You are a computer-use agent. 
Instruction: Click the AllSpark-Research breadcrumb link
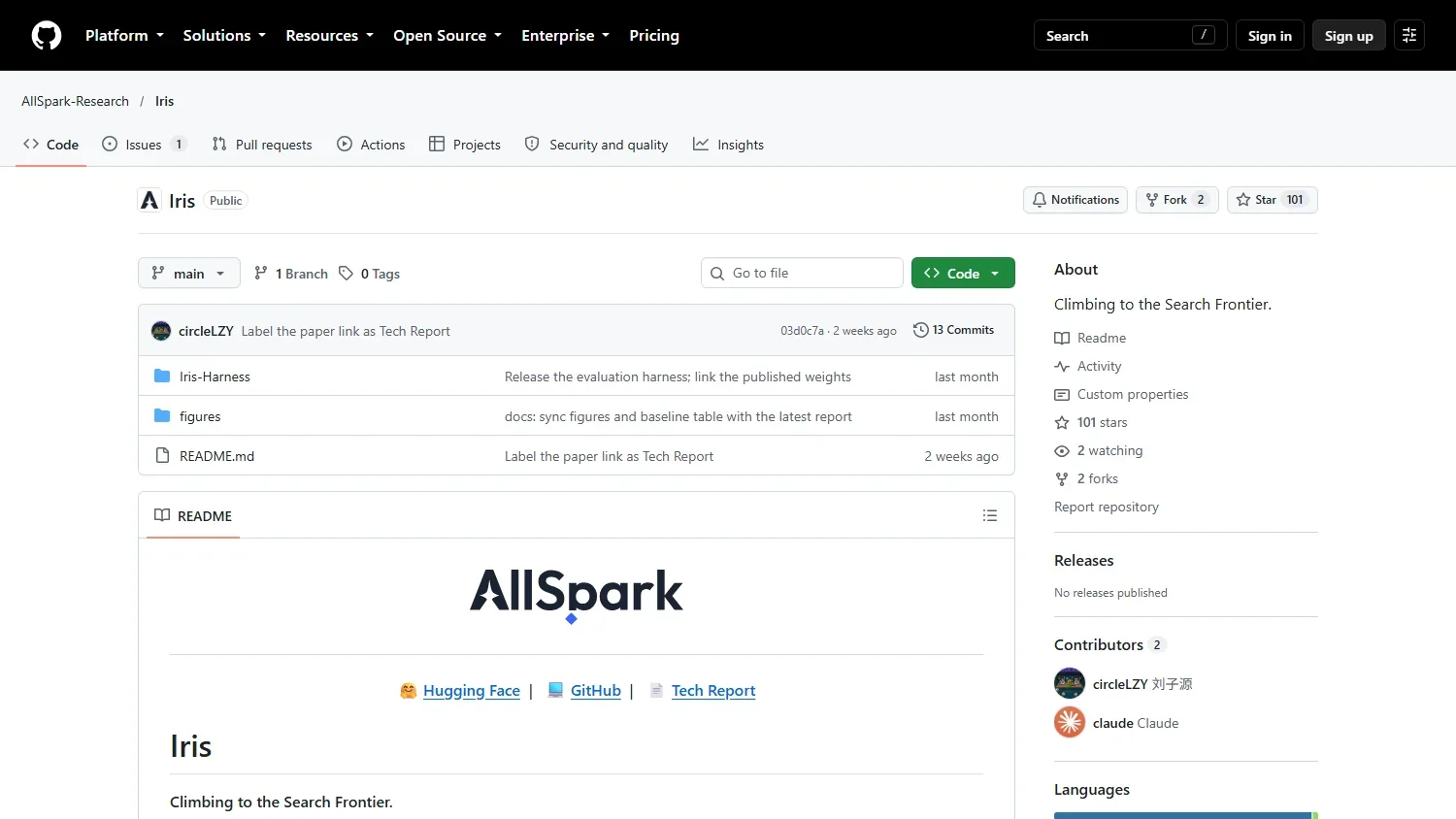click(x=75, y=101)
